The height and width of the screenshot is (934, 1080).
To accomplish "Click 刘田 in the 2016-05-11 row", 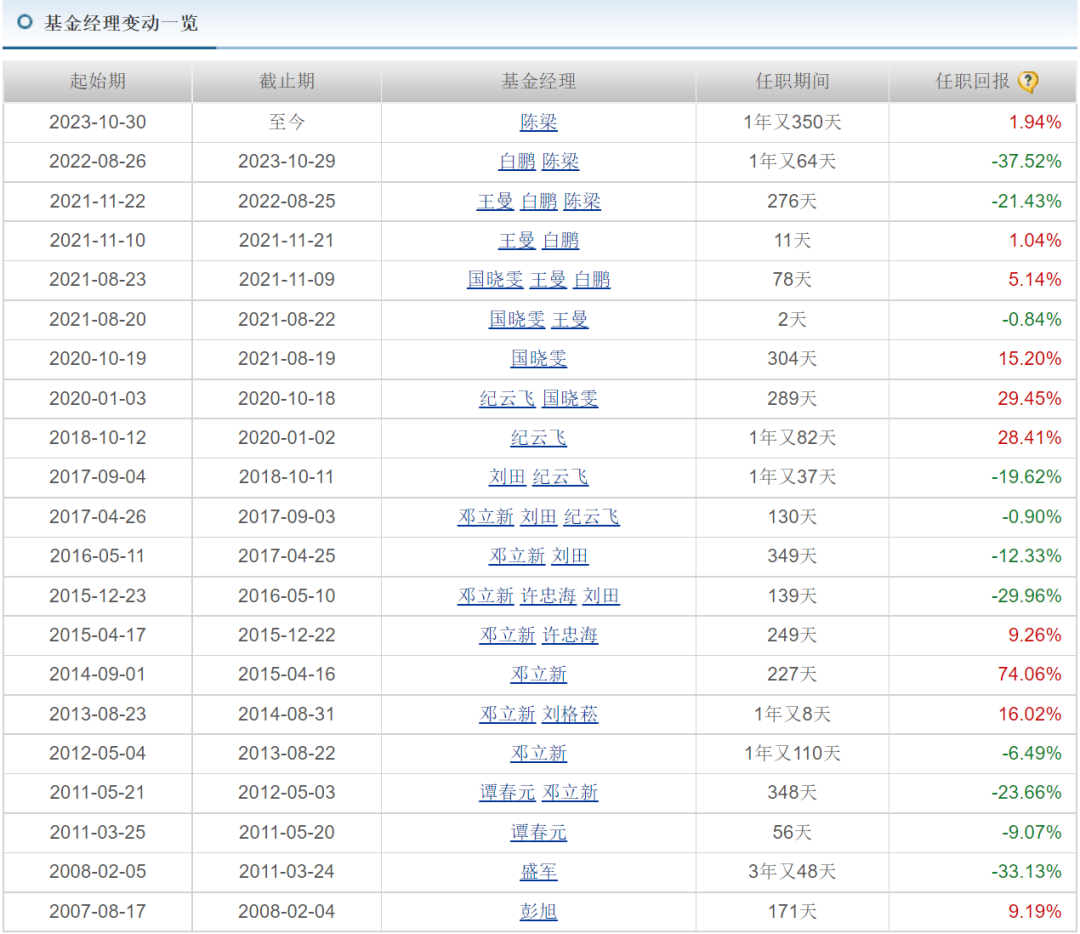I will [x=570, y=556].
